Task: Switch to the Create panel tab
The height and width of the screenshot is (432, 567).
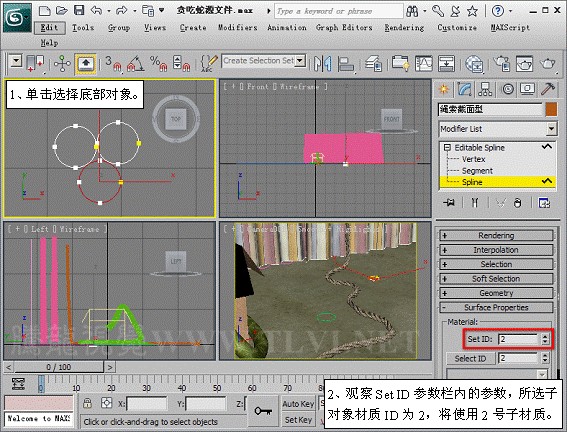Action: coord(443,89)
